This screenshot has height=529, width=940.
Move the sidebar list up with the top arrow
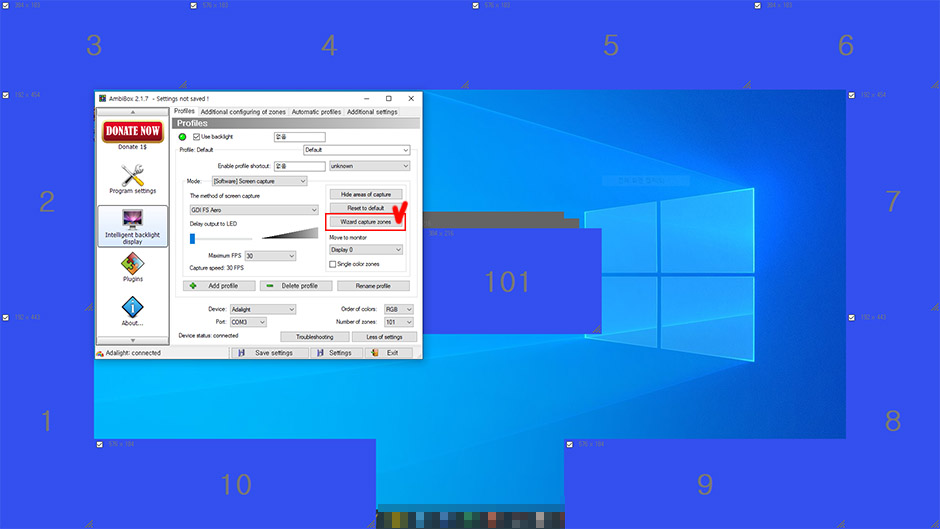(132, 112)
